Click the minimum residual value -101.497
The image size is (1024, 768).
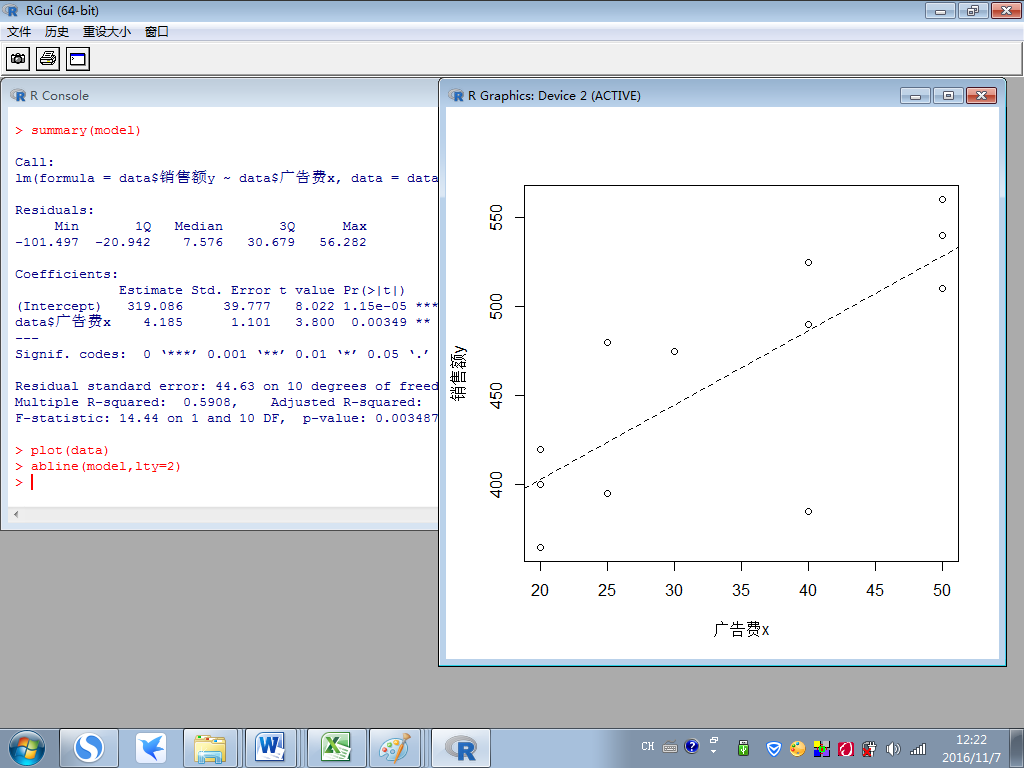(x=46, y=242)
